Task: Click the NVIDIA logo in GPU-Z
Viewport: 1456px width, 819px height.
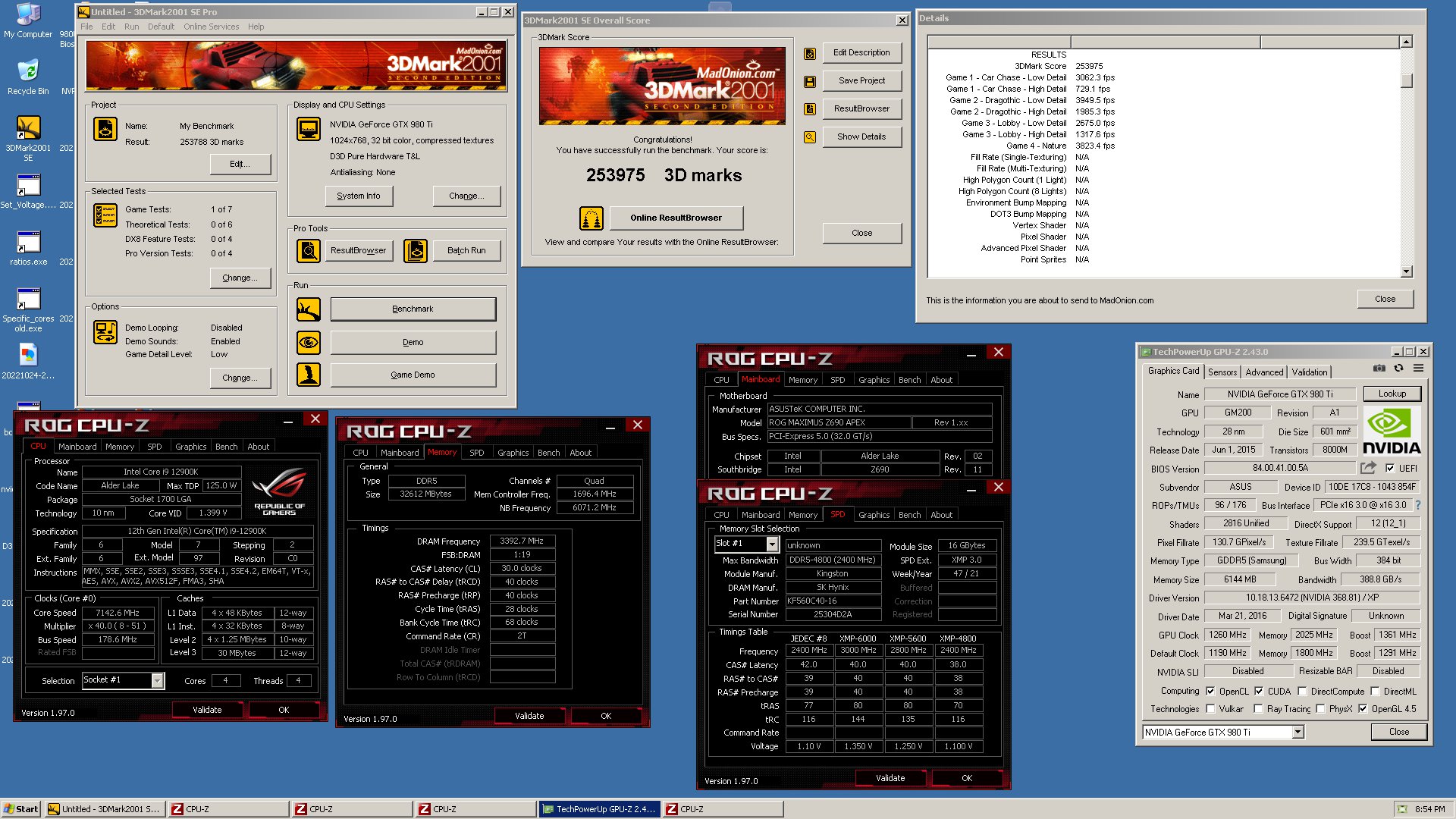Action: (x=1392, y=431)
